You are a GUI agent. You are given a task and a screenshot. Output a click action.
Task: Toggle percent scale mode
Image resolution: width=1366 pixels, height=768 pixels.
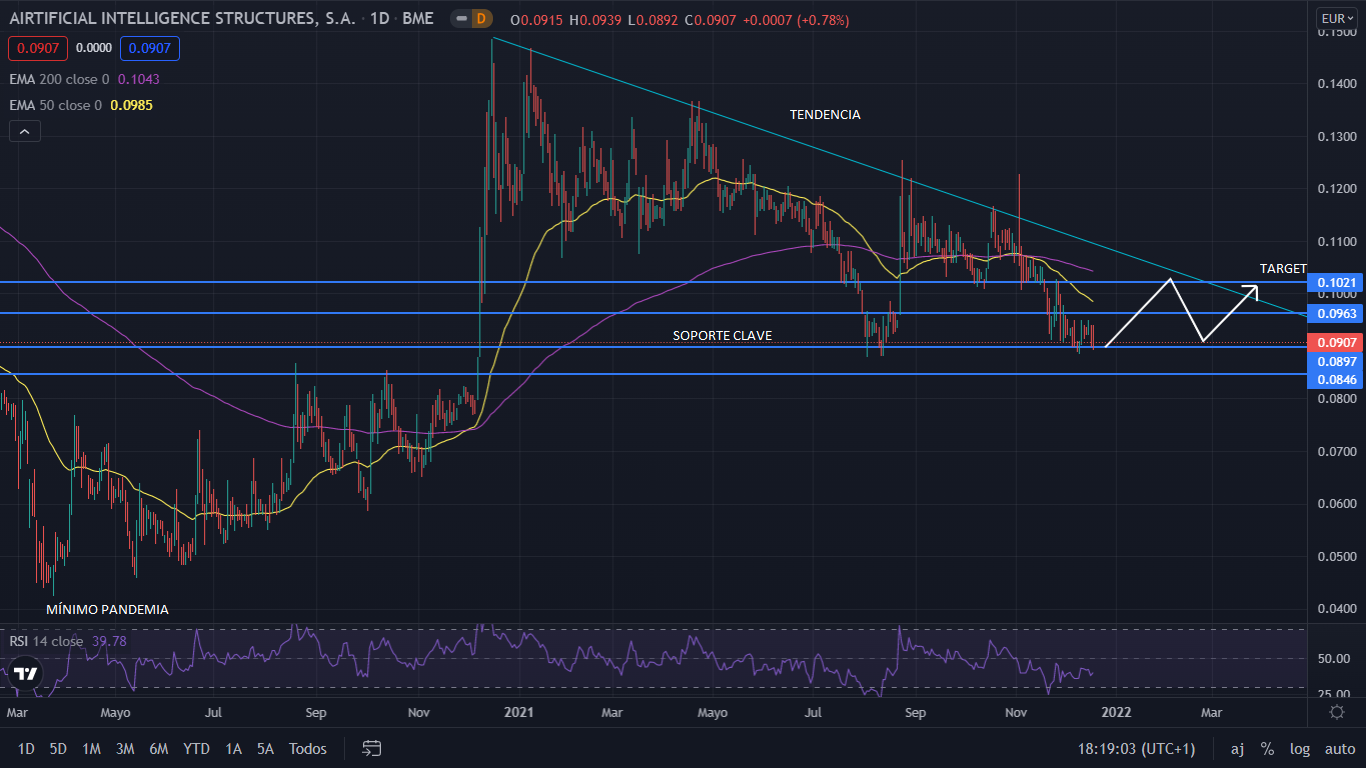tap(1267, 748)
